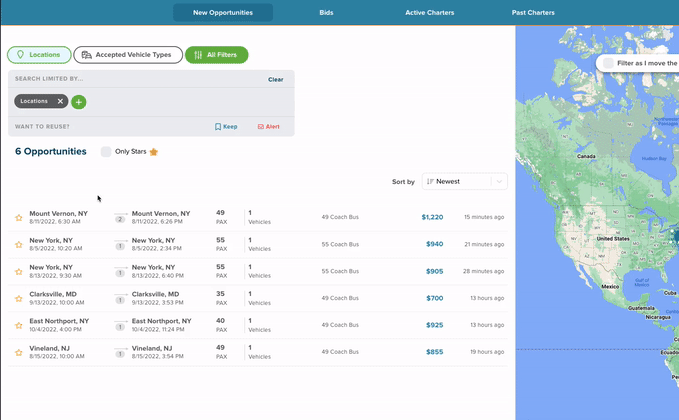
Task: Click Canada label on the map
Action: (586, 156)
